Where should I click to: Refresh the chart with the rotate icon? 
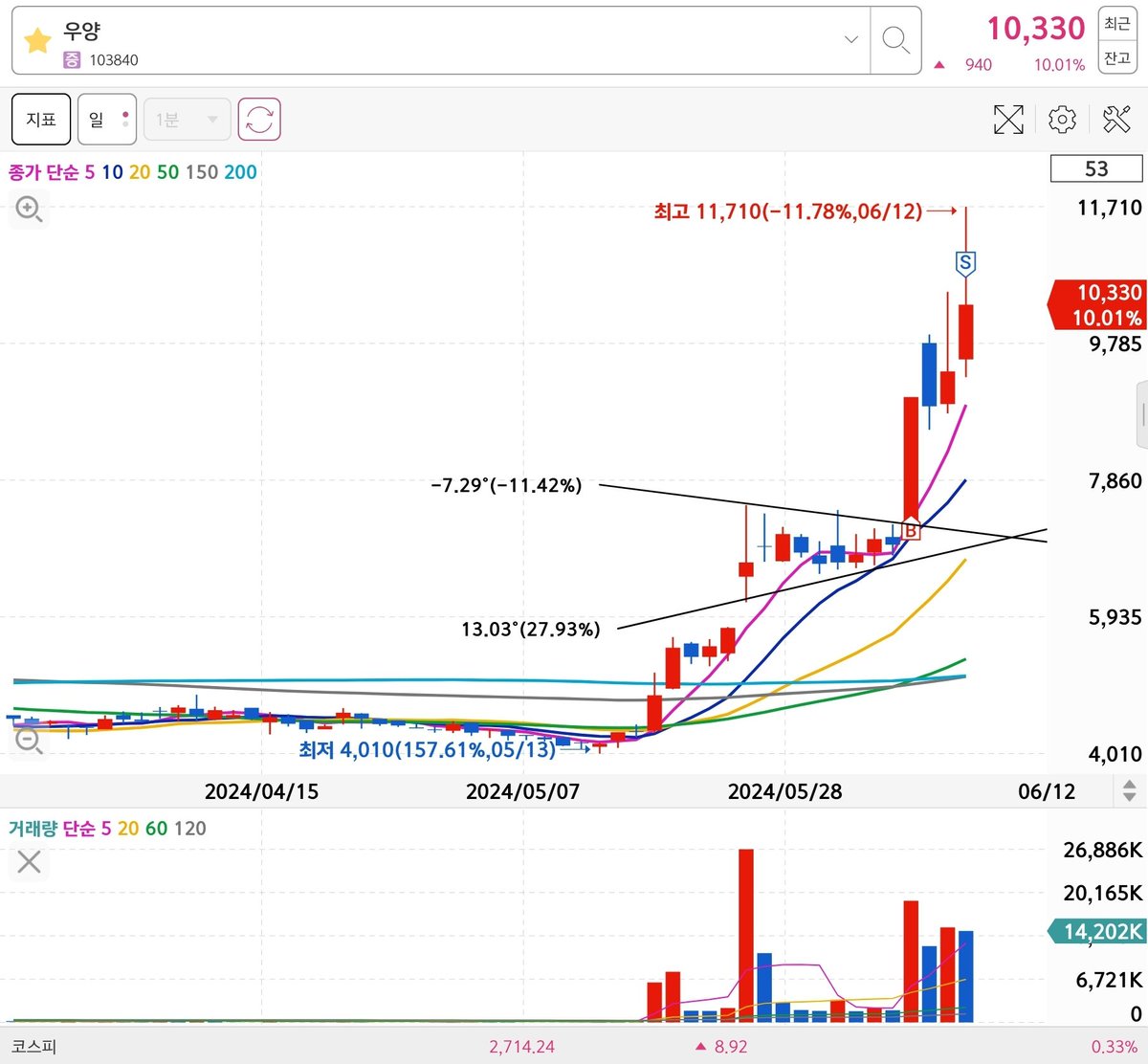259,120
